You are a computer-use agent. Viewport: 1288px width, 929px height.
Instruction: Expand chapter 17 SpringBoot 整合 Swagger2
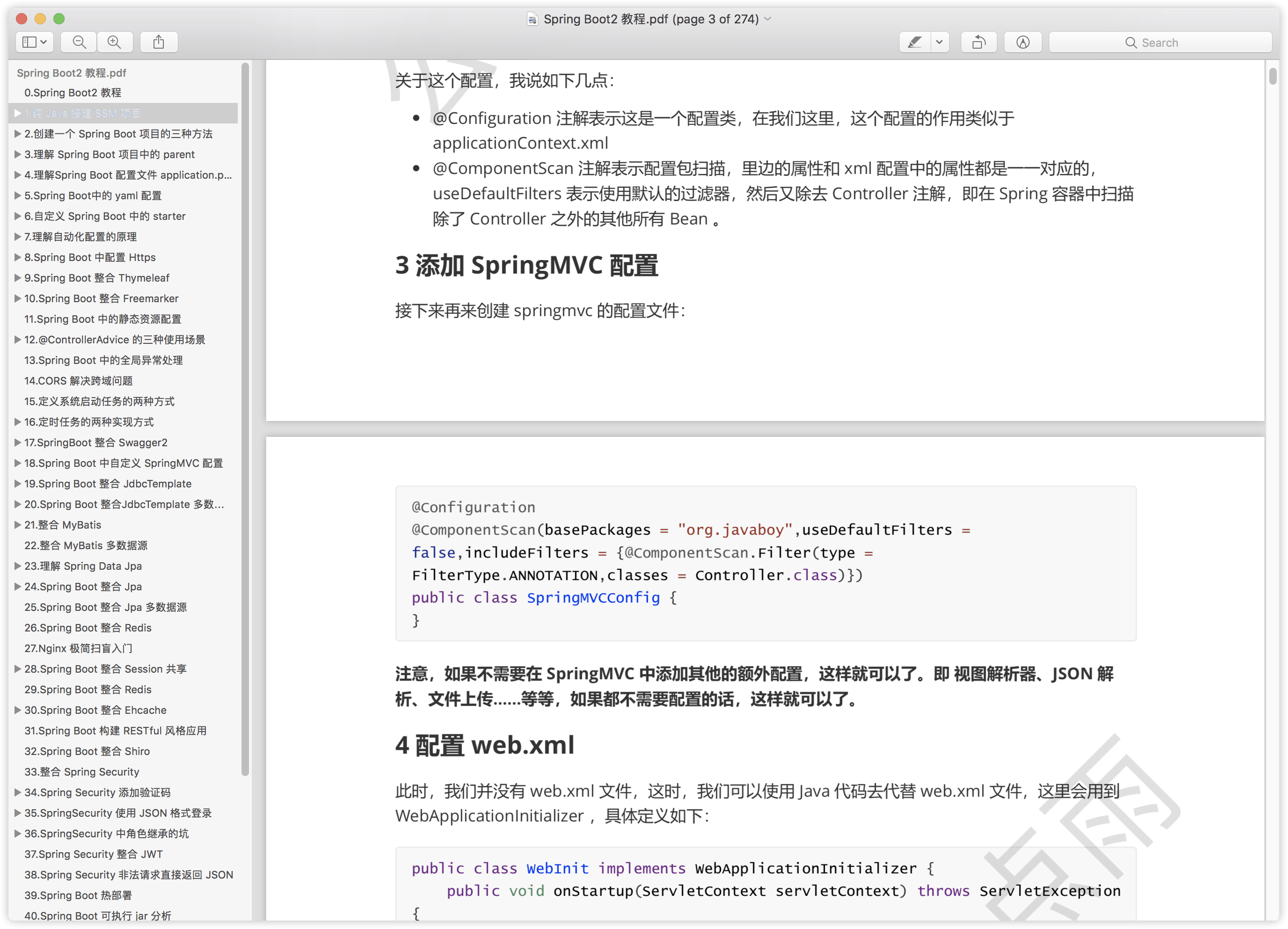18,443
